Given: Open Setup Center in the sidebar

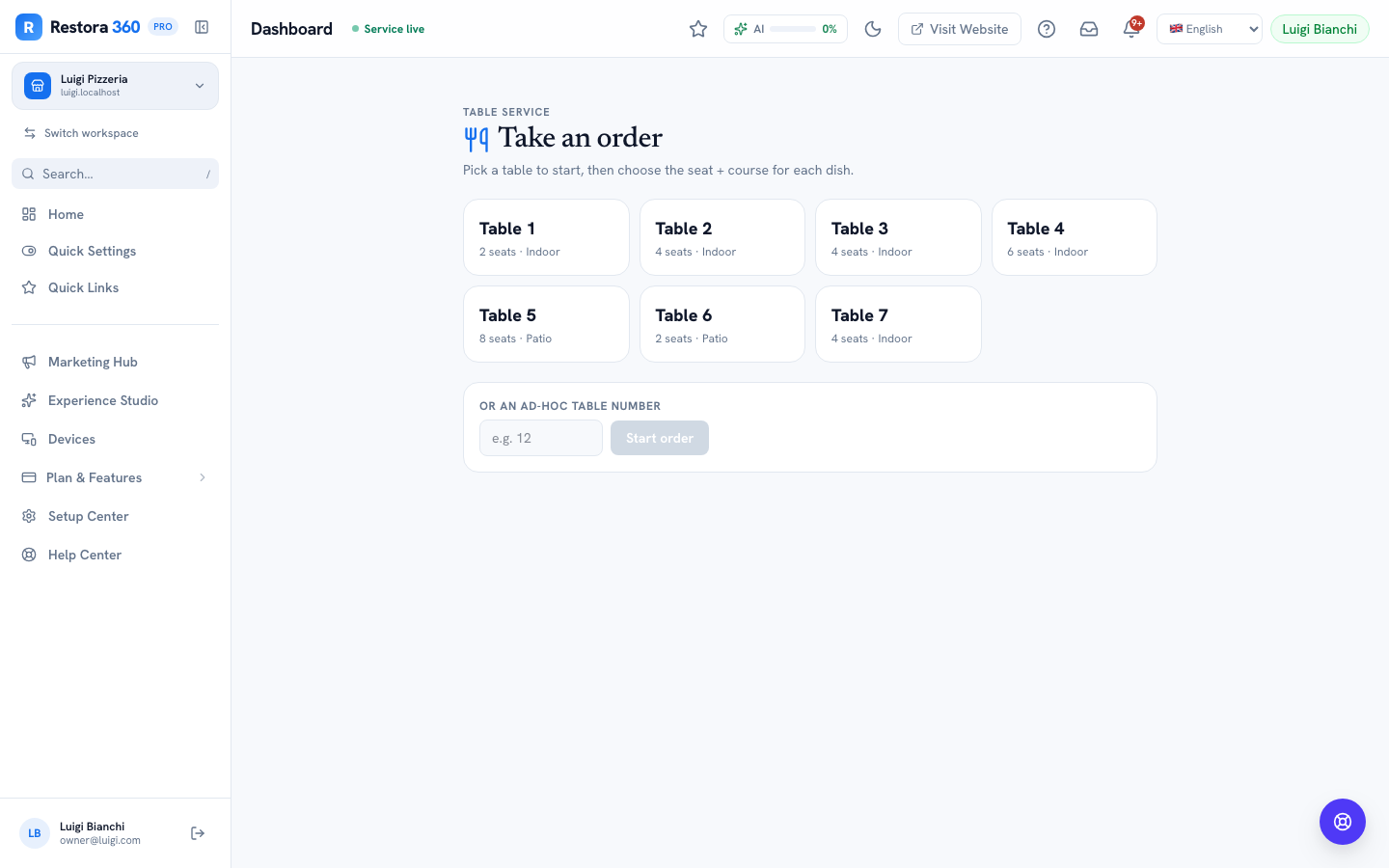Looking at the screenshot, I should tap(116, 516).
